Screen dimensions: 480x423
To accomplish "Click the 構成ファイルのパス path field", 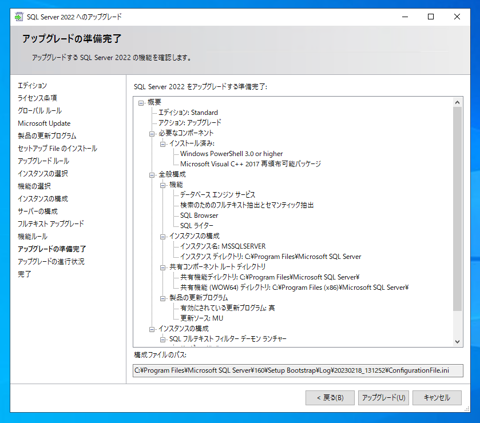I will click(298, 371).
